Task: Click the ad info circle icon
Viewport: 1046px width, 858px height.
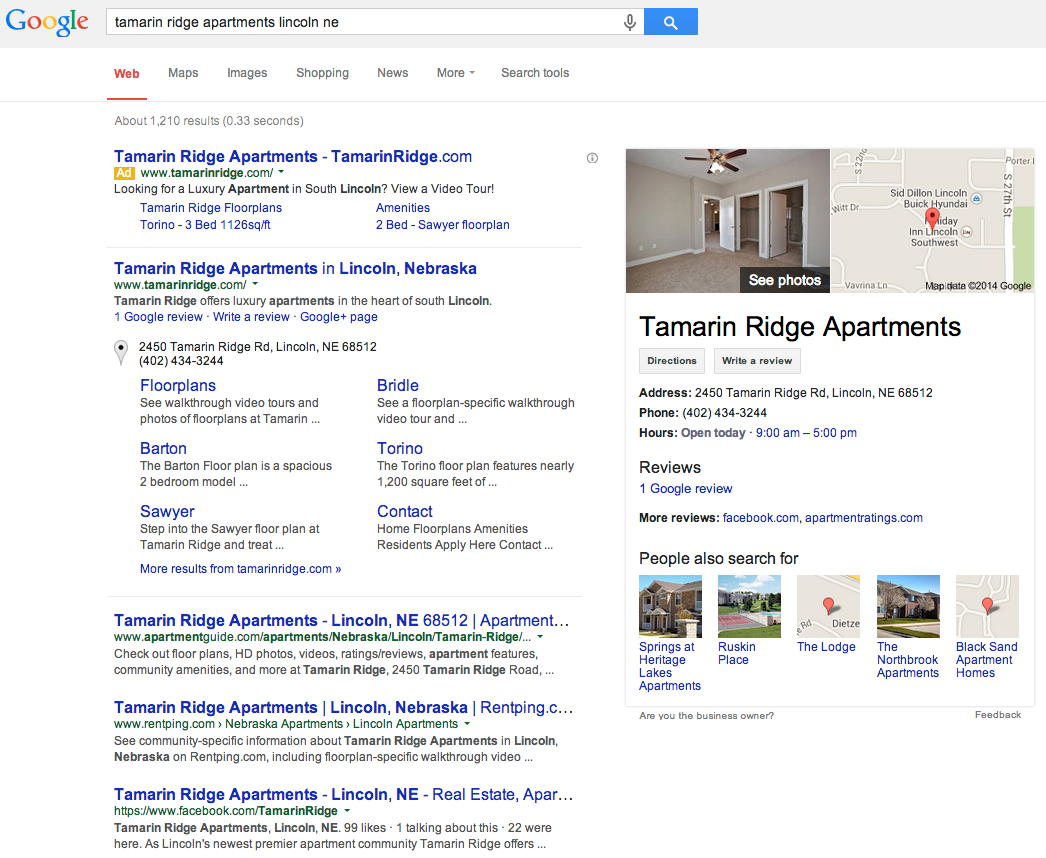Action: tap(592, 158)
